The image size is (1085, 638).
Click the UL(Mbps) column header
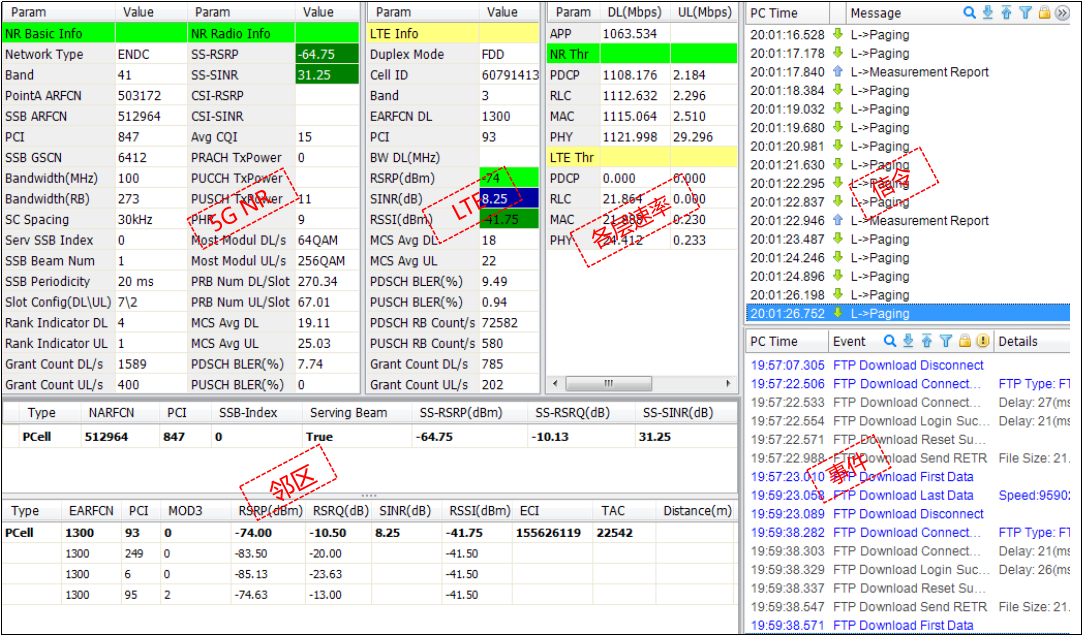[x=704, y=12]
